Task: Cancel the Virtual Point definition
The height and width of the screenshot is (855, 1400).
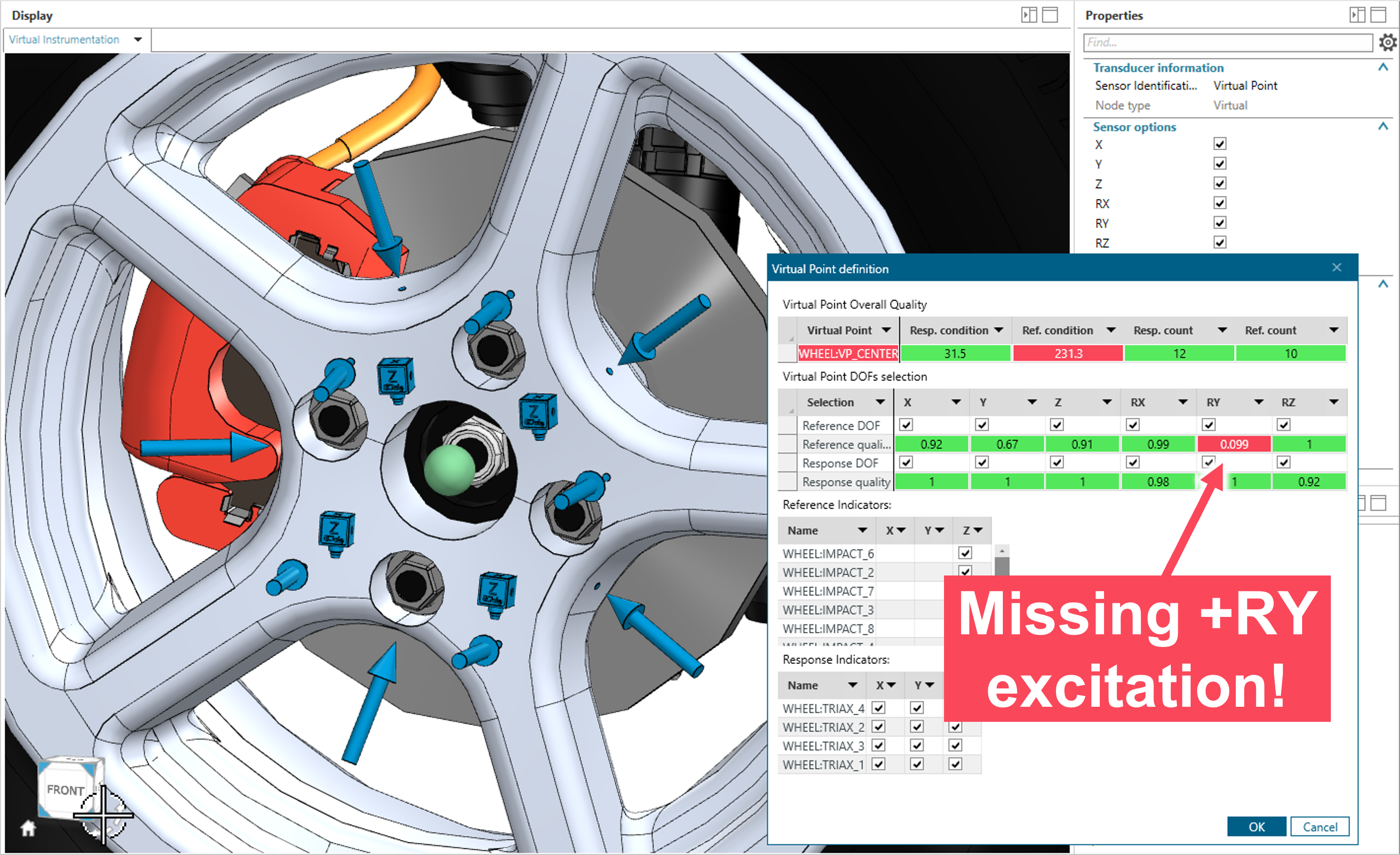Action: tap(1320, 827)
